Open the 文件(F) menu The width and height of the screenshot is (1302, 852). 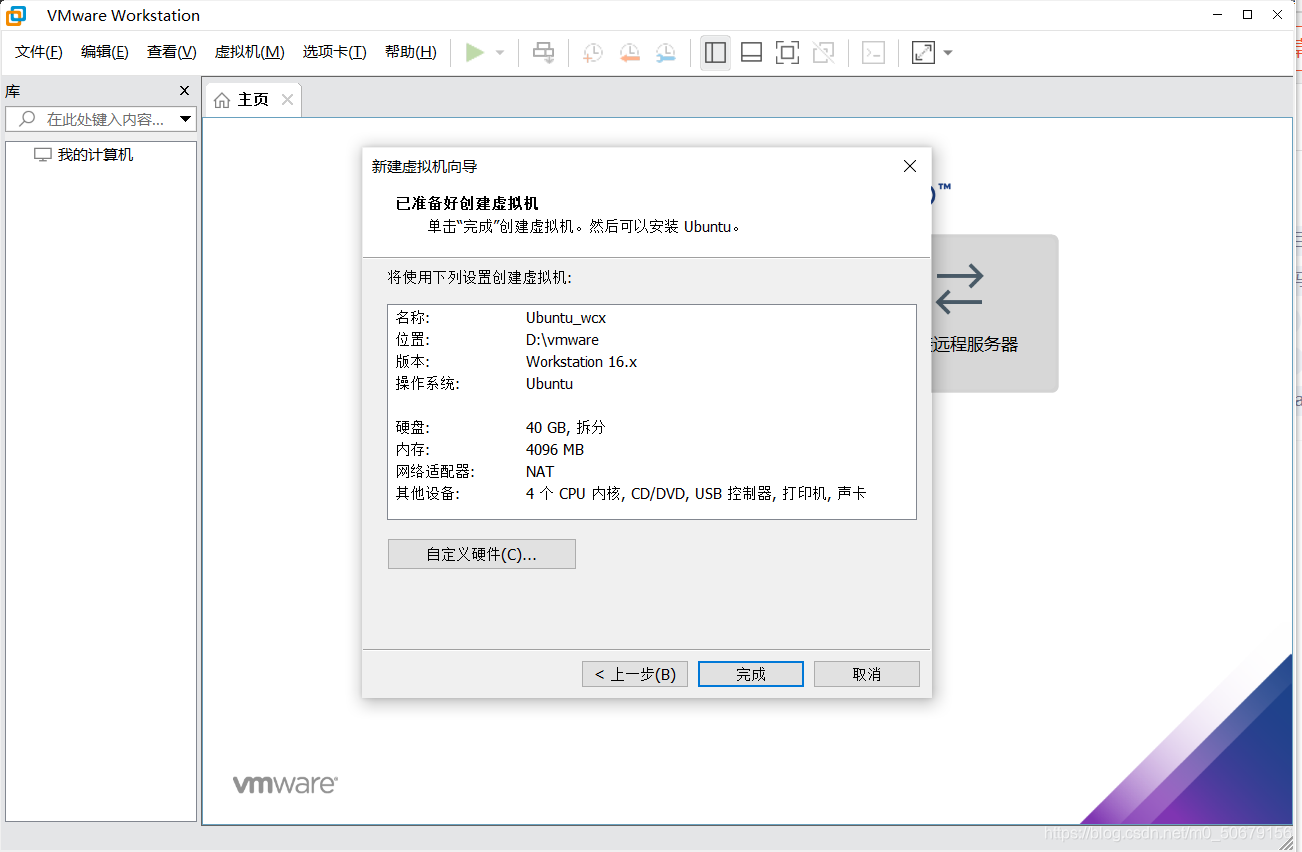click(x=39, y=52)
